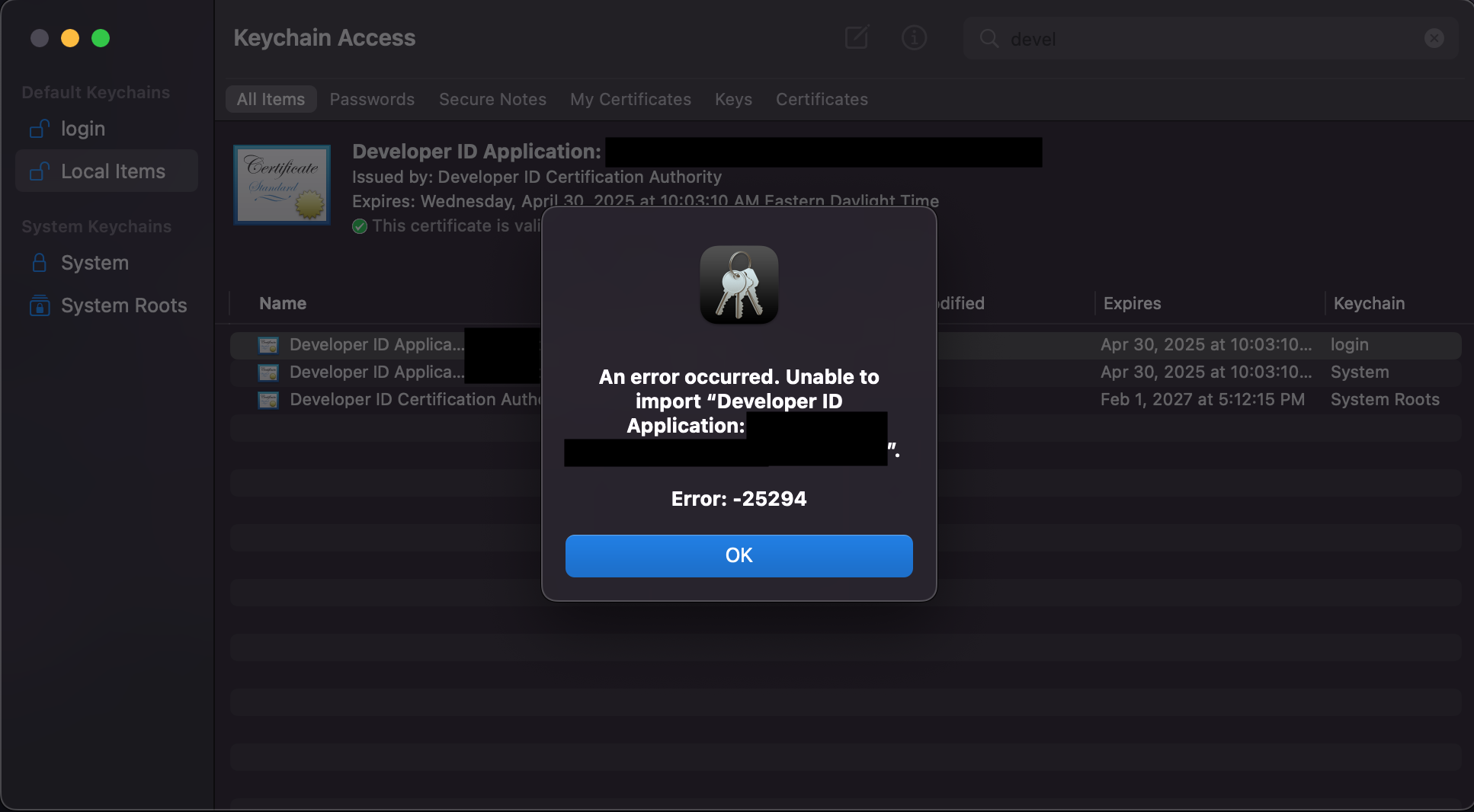Click the large certificate thumbnail image
This screenshot has height=812, width=1474.
282,185
